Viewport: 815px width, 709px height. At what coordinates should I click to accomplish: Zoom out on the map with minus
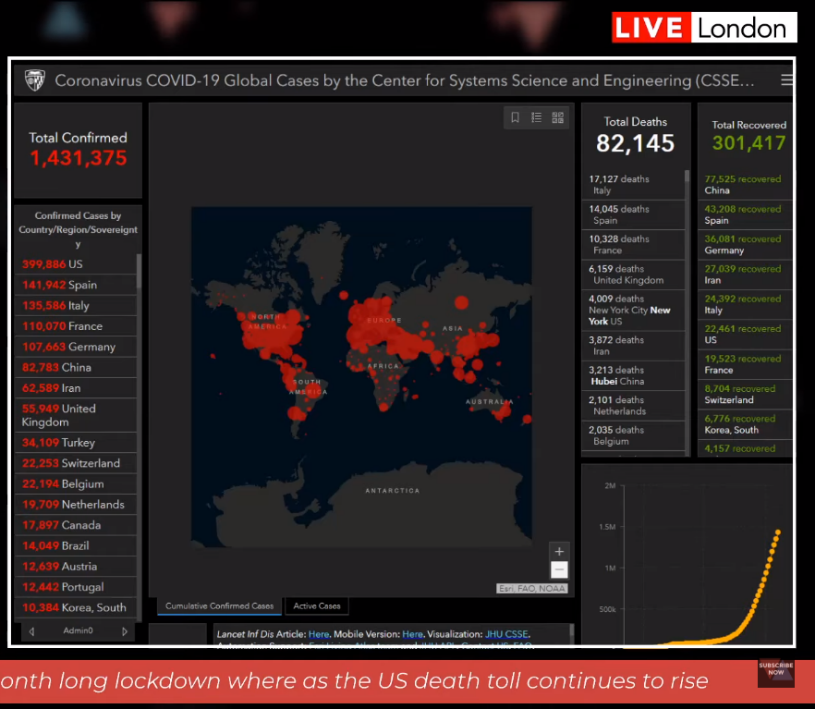(x=559, y=569)
